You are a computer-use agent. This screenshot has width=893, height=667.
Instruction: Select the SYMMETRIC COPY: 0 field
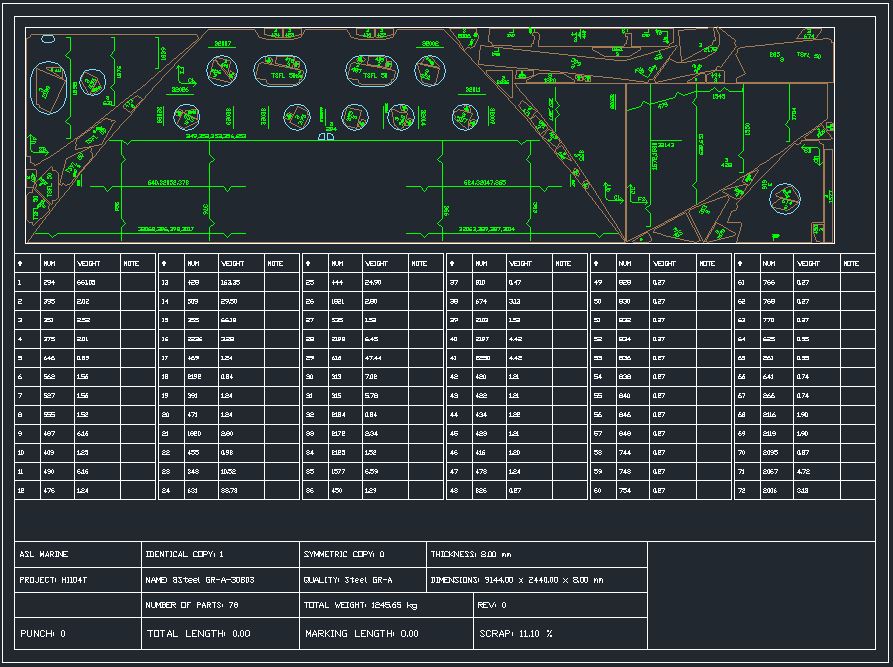344,554
